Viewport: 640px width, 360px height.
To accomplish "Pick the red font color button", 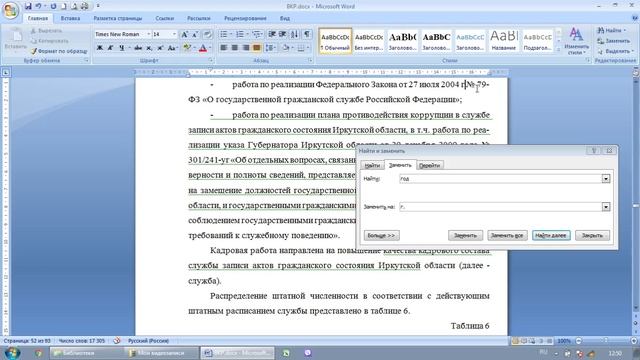I will [x=203, y=48].
